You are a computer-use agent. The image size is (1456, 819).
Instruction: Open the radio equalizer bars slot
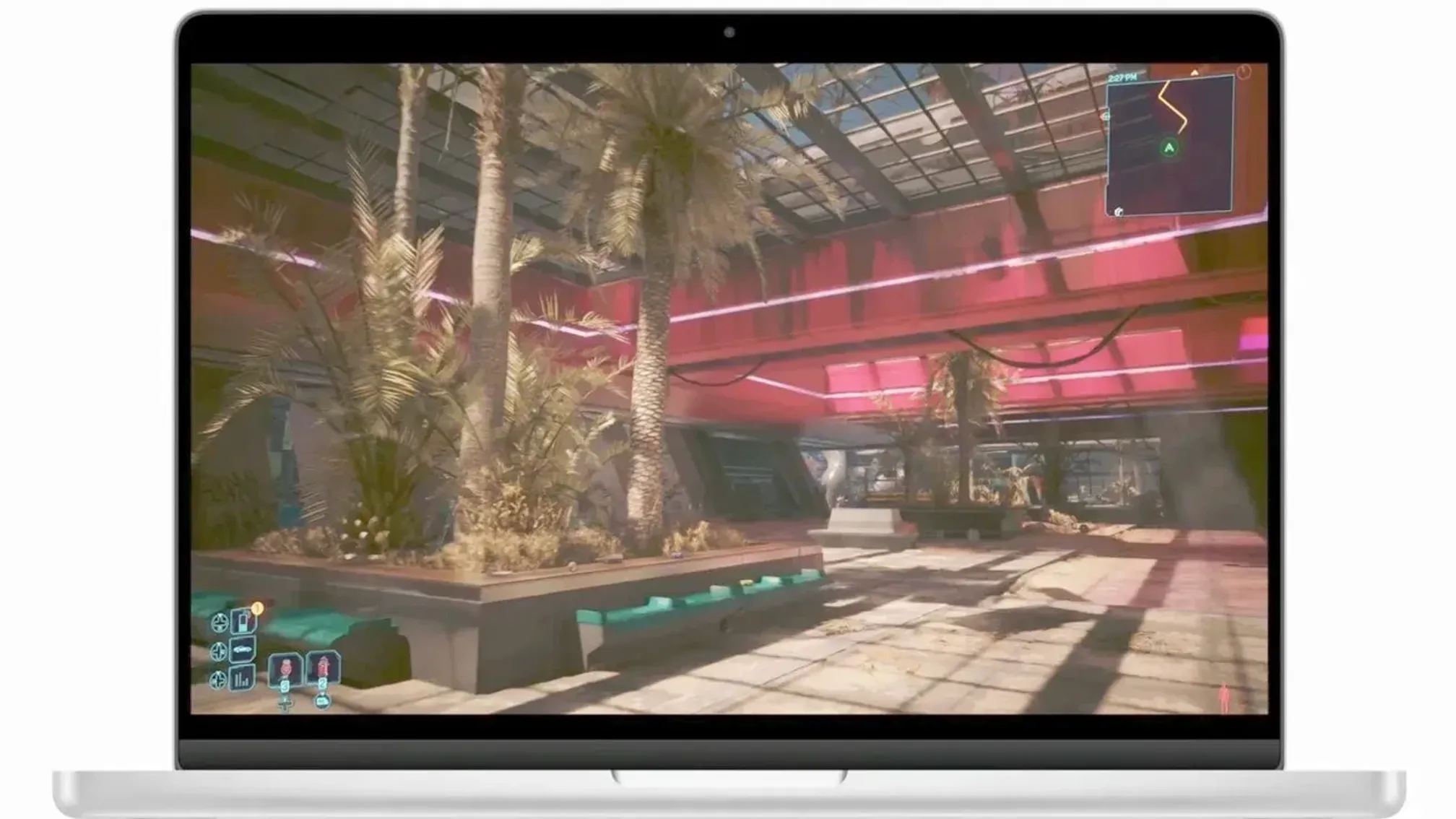pos(242,679)
